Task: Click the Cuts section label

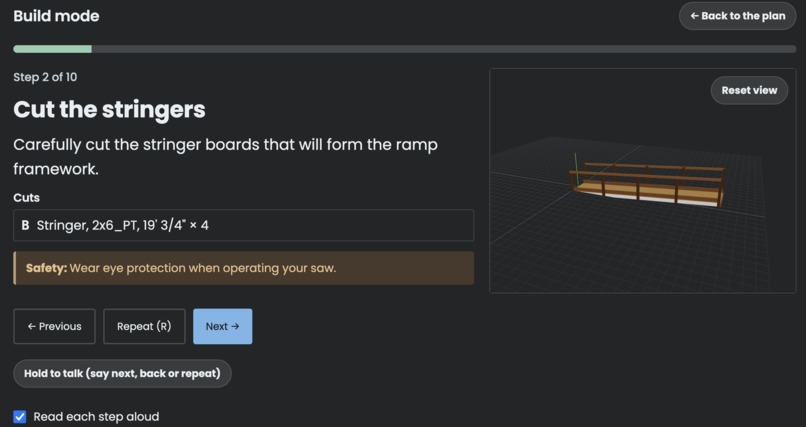Action: pos(26,198)
